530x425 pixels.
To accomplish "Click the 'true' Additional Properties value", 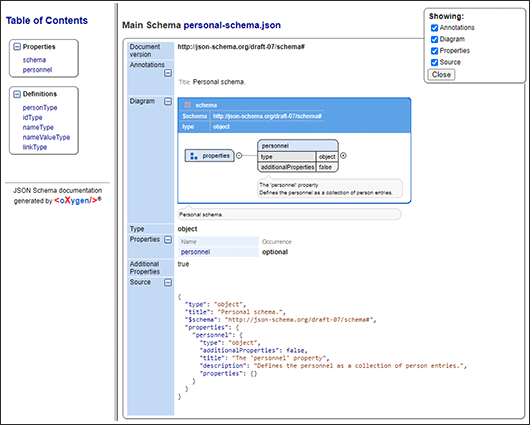I will click(183, 264).
